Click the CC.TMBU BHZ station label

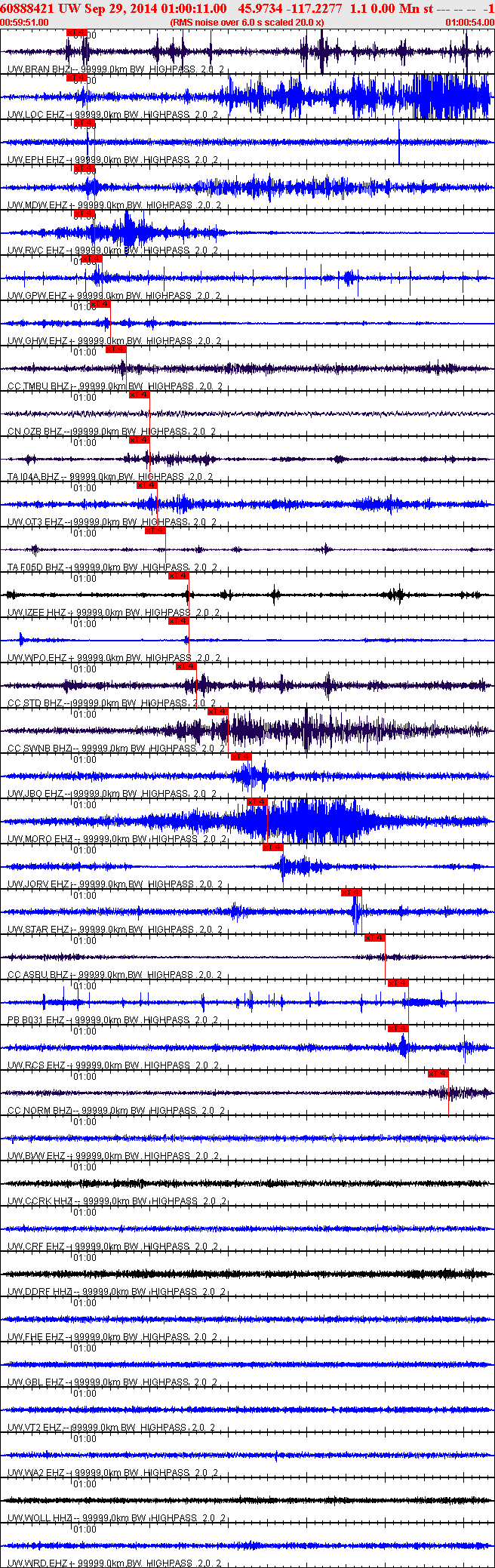[39, 386]
